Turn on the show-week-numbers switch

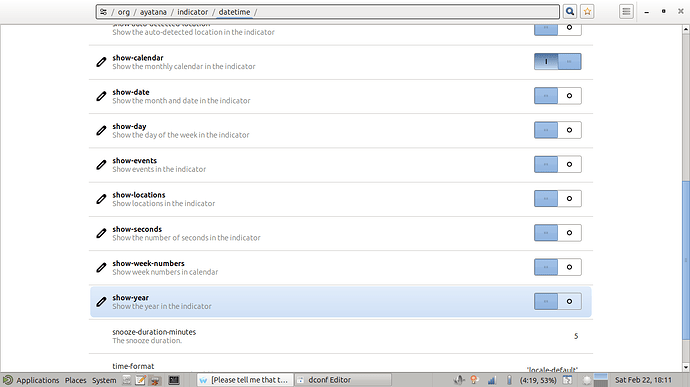pos(558,267)
